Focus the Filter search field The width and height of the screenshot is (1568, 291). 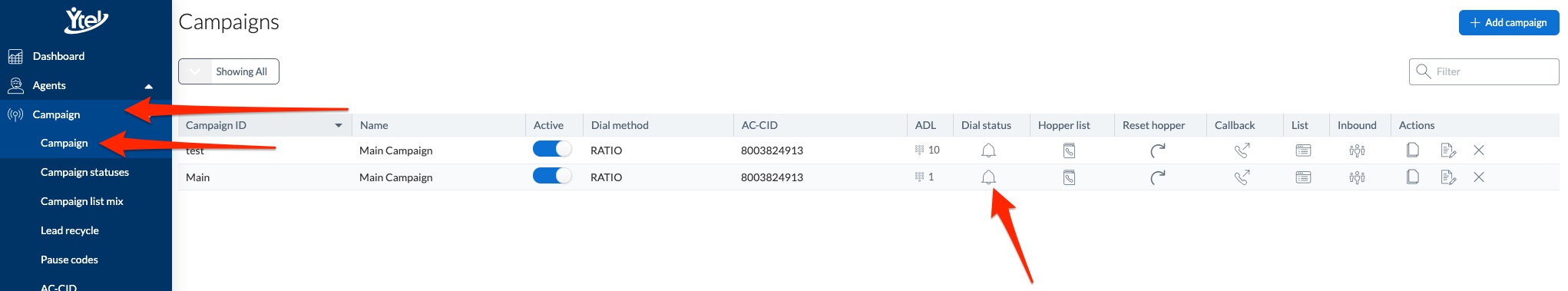[x=1484, y=71]
